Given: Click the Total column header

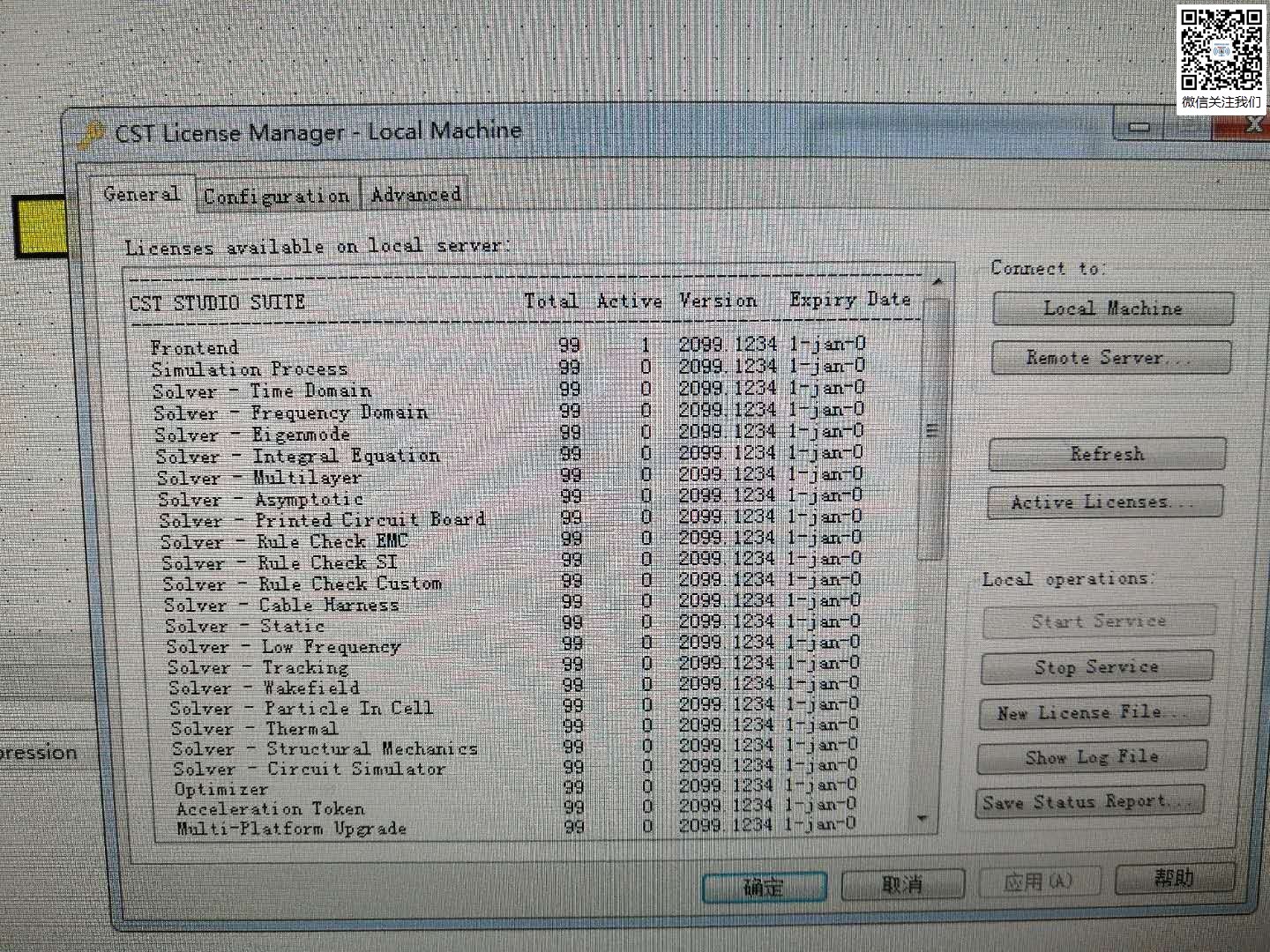Looking at the screenshot, I should click(x=551, y=301).
